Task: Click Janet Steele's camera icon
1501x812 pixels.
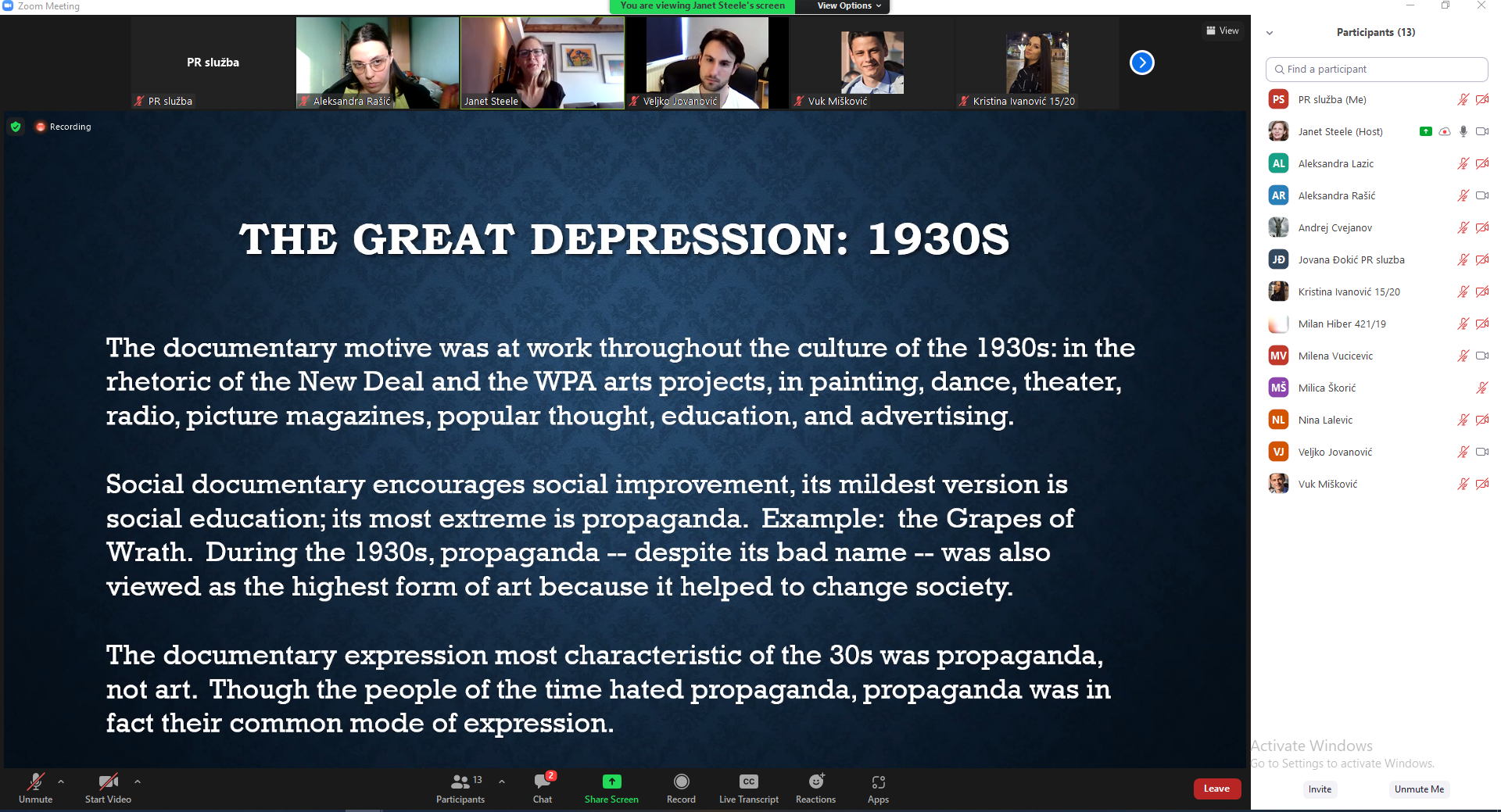Action: coord(1481,131)
